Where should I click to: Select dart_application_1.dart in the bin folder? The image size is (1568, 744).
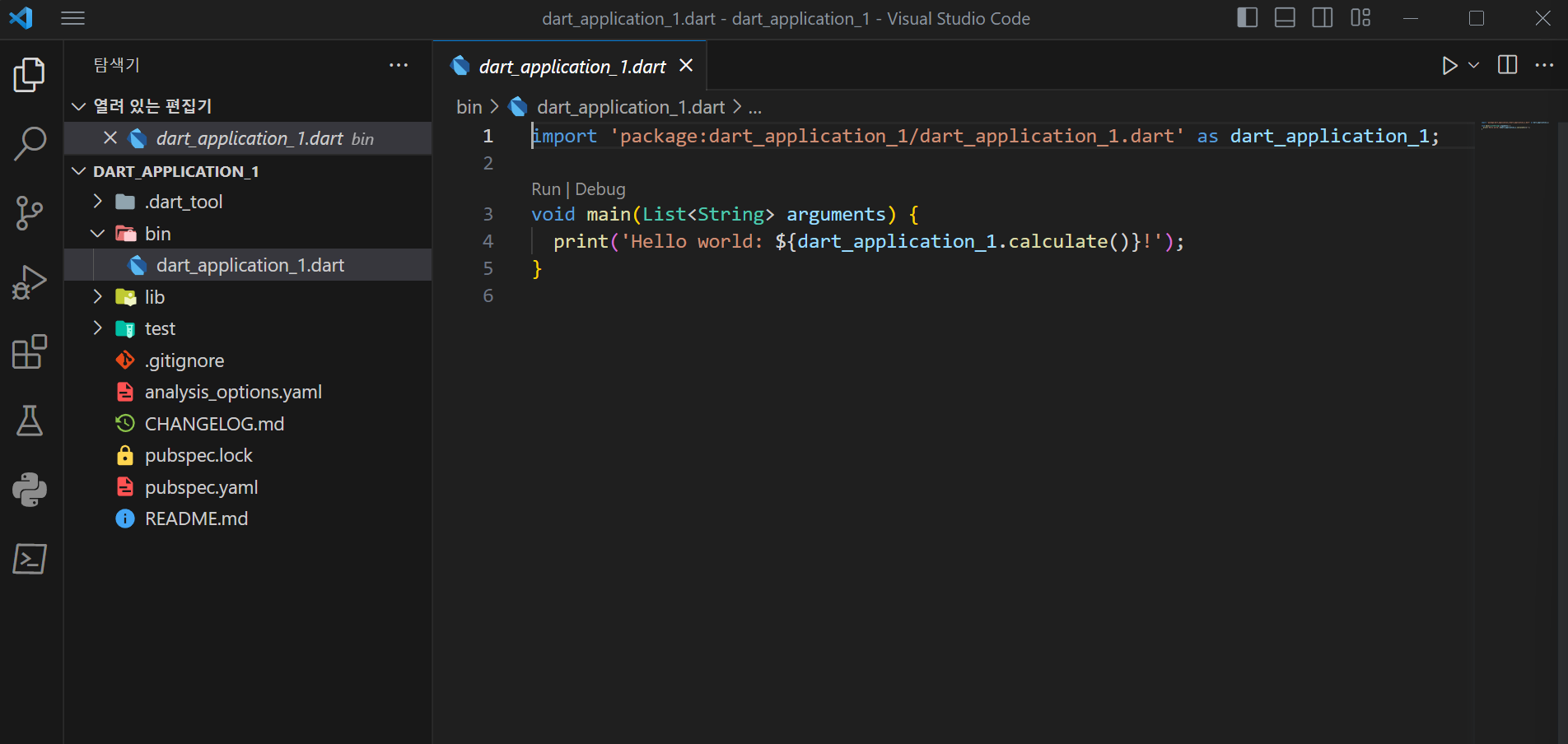248,265
